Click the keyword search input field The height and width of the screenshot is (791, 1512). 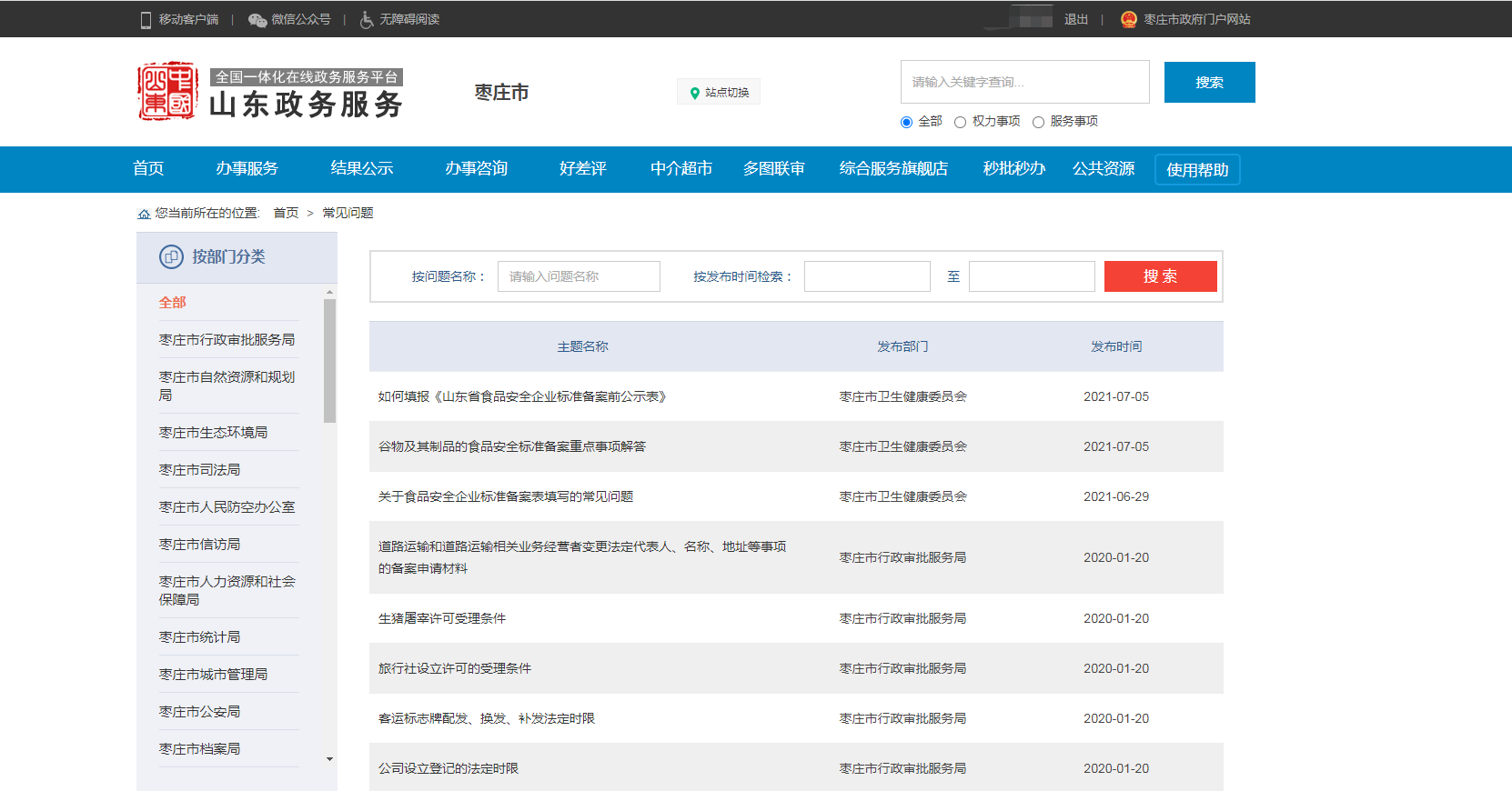[x=1024, y=83]
